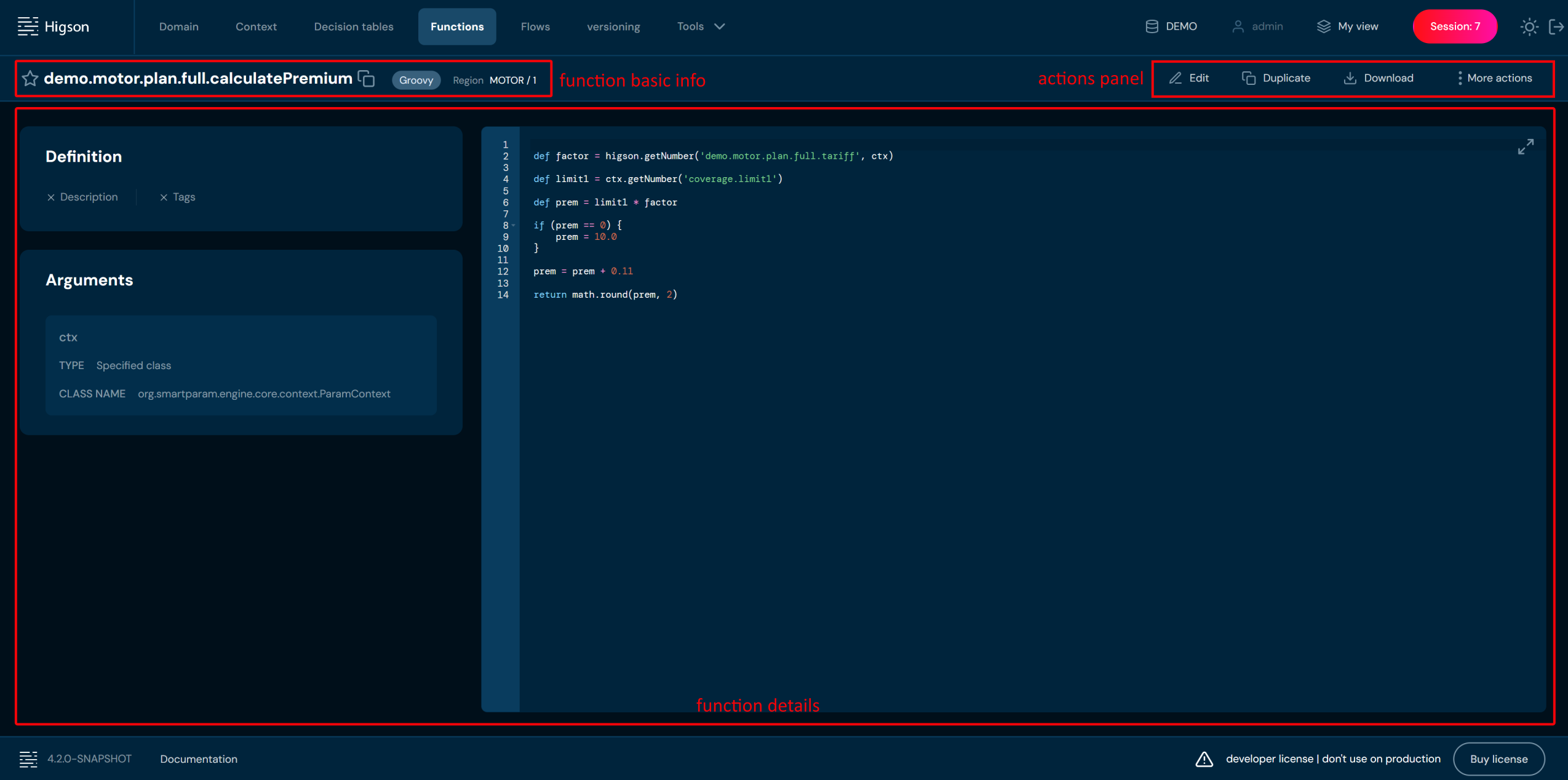This screenshot has width=1568, height=780.
Task: Click the Session: 7 button
Action: click(x=1454, y=26)
